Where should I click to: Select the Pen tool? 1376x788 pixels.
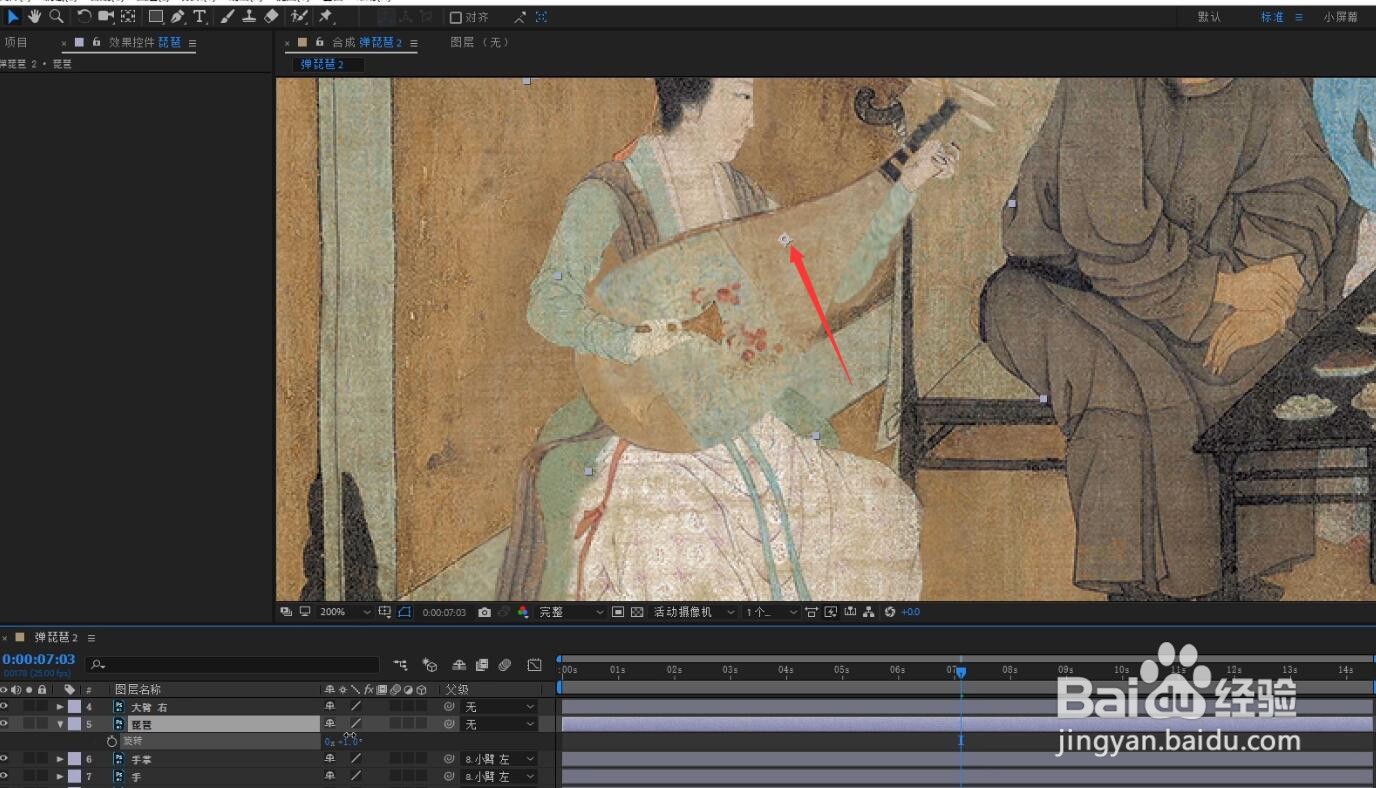[x=178, y=17]
